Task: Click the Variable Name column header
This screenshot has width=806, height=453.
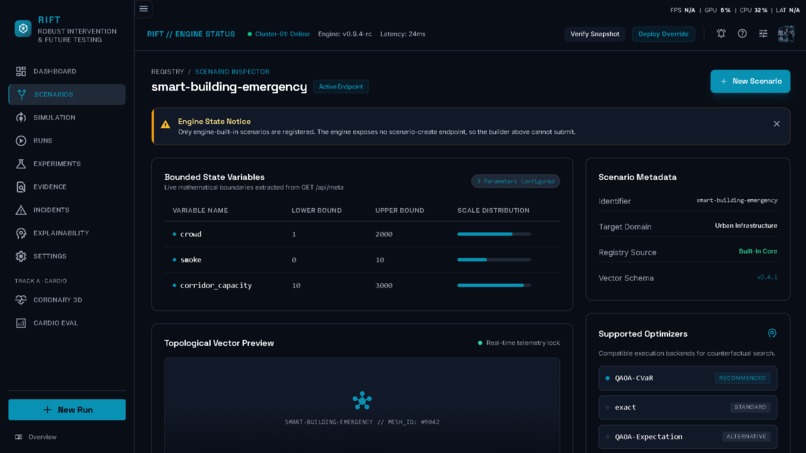Action: [200, 210]
